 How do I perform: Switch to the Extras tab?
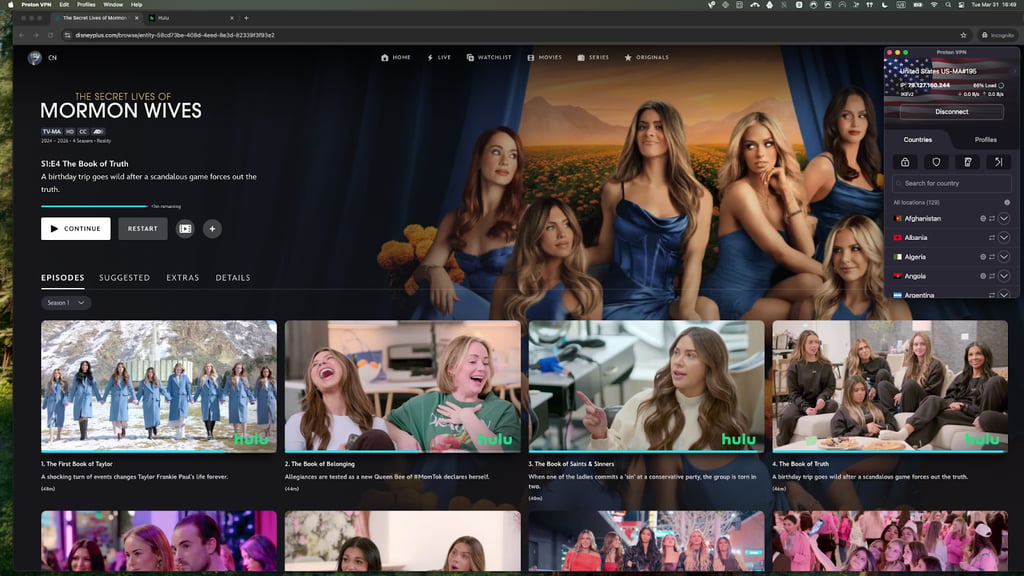(x=183, y=278)
